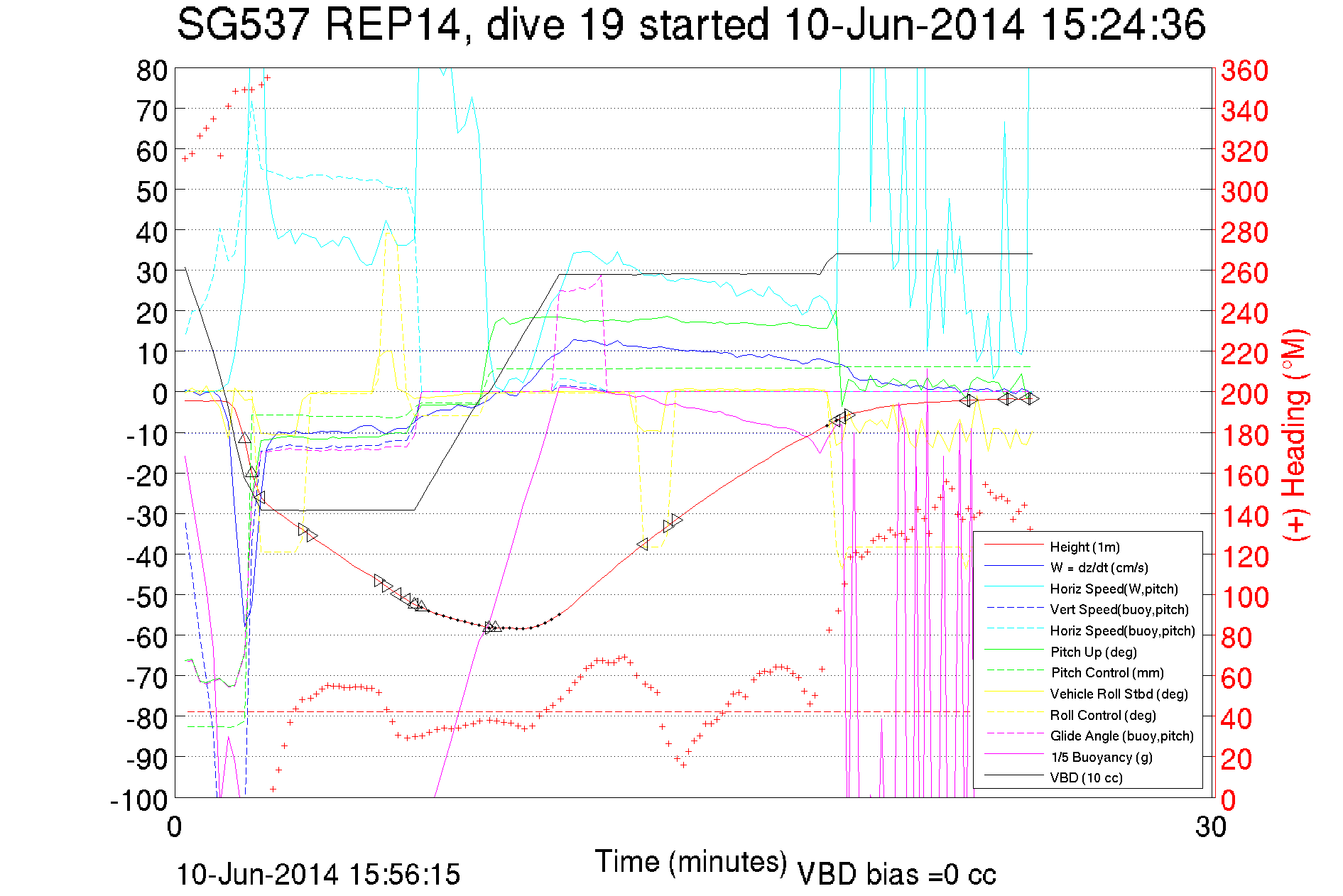This screenshot has height=896, width=1343.
Task: Select 'Pitch Control (mm)' in the legend
Action: pos(1107,672)
